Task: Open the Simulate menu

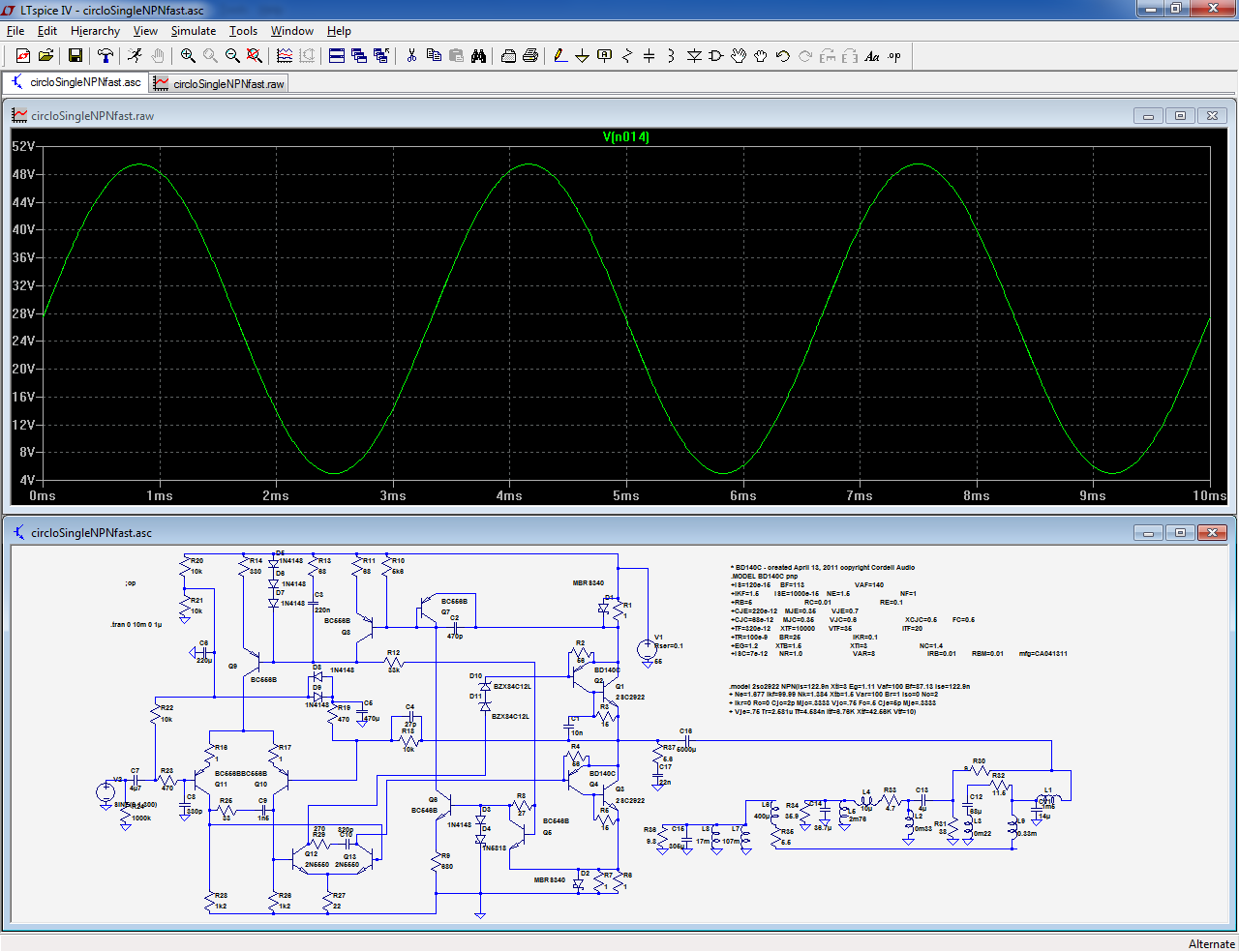Action: click(x=194, y=31)
